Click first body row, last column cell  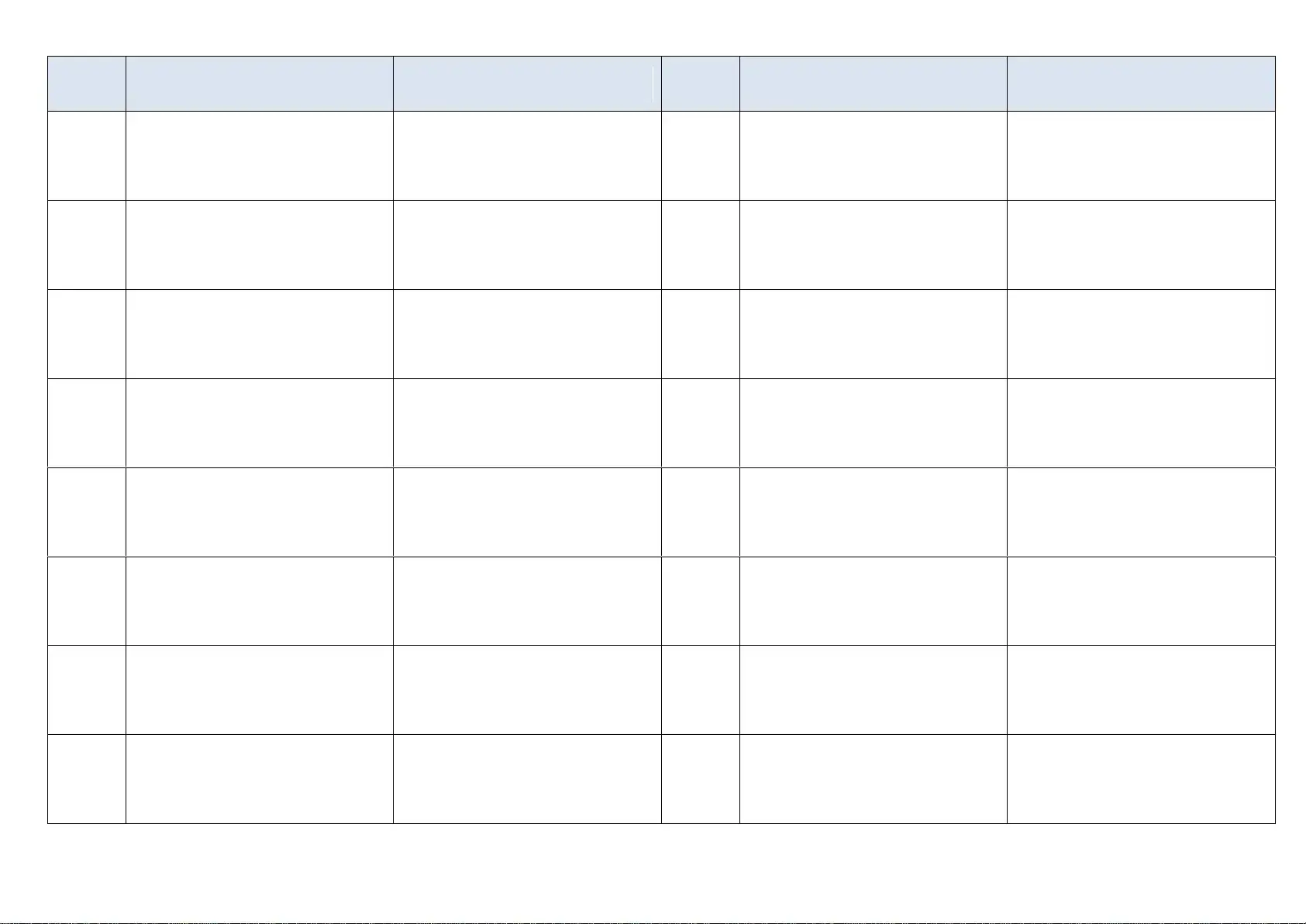[1141, 156]
